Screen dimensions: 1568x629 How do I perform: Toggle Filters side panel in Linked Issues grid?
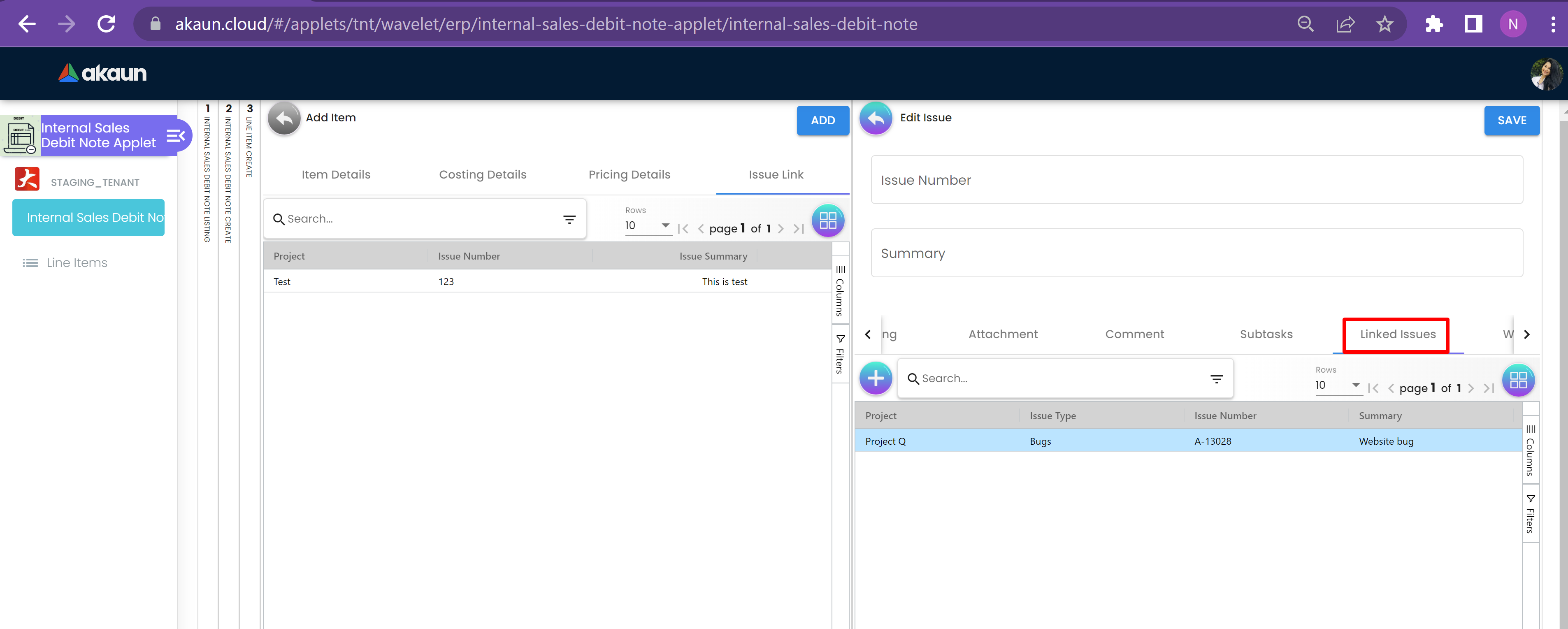(1530, 513)
